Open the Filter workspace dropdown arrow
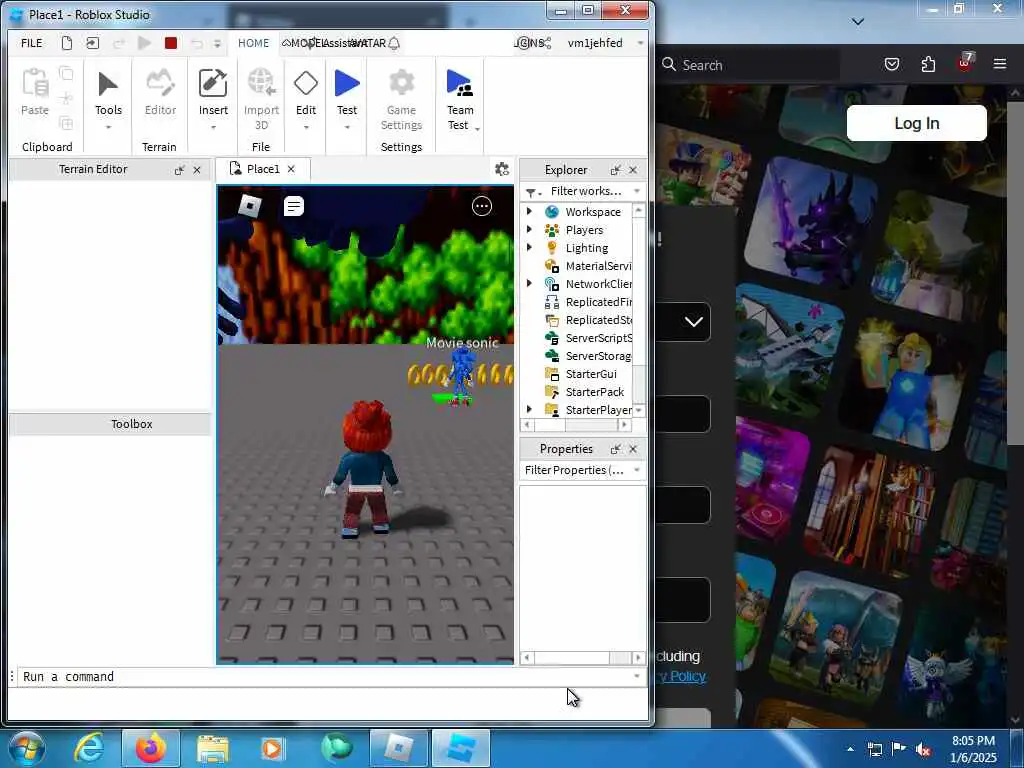The image size is (1024, 768). (637, 191)
